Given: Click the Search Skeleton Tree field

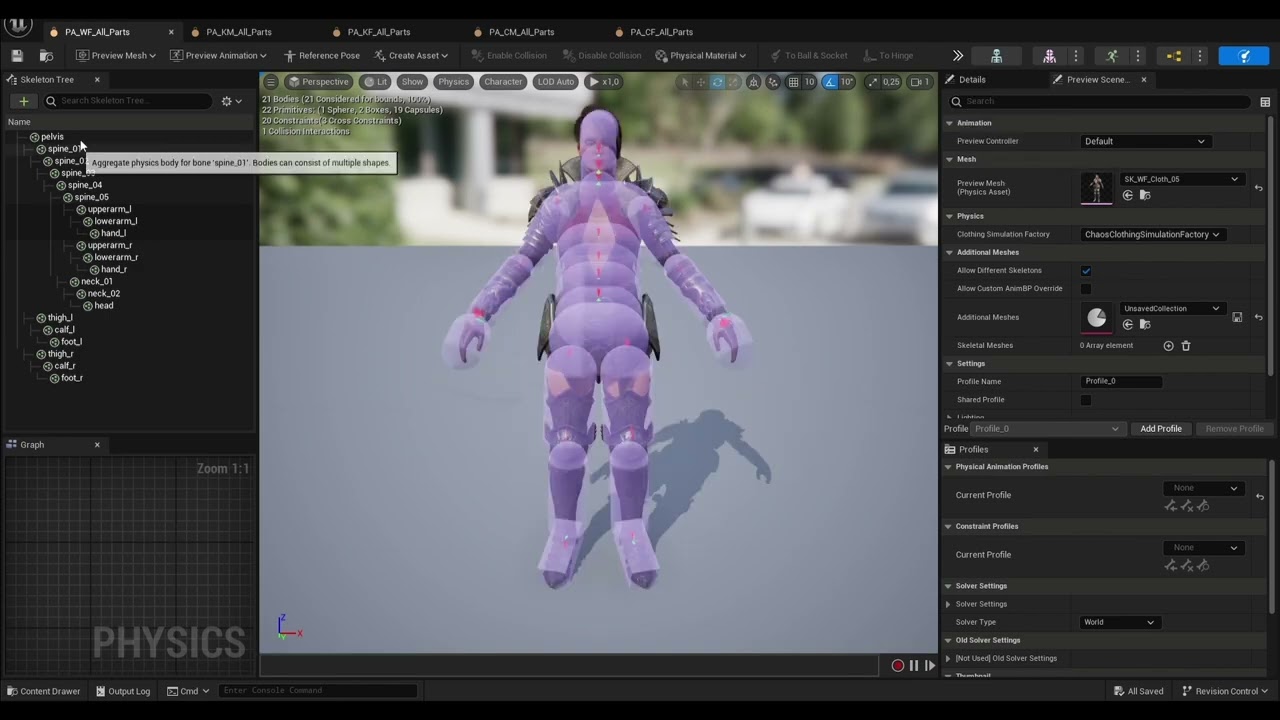Looking at the screenshot, I should [x=127, y=101].
